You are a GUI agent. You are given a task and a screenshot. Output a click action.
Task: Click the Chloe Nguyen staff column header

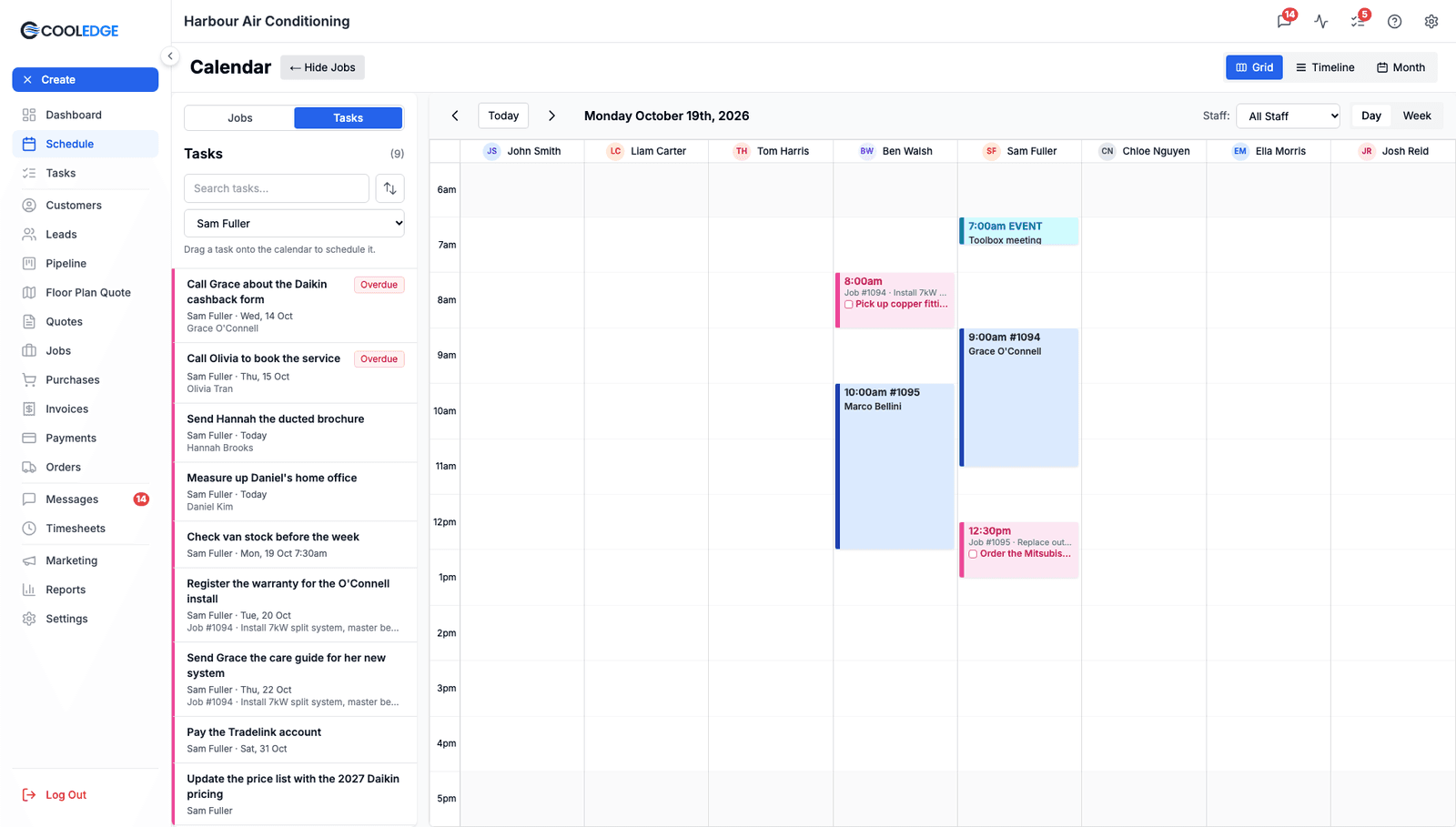click(1144, 151)
